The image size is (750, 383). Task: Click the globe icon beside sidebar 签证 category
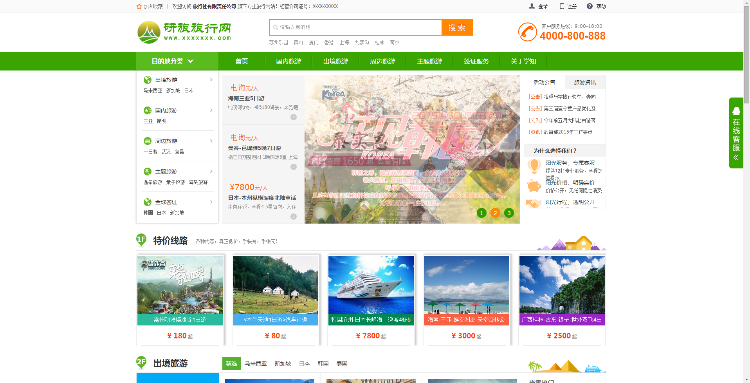coord(147,202)
